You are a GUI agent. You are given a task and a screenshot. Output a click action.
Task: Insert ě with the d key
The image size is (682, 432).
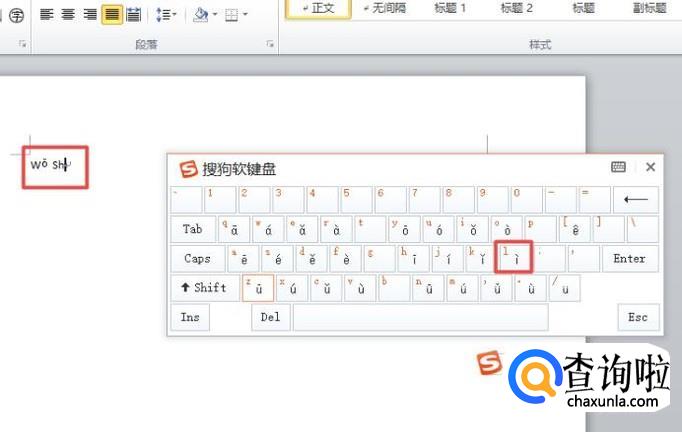tap(311, 259)
